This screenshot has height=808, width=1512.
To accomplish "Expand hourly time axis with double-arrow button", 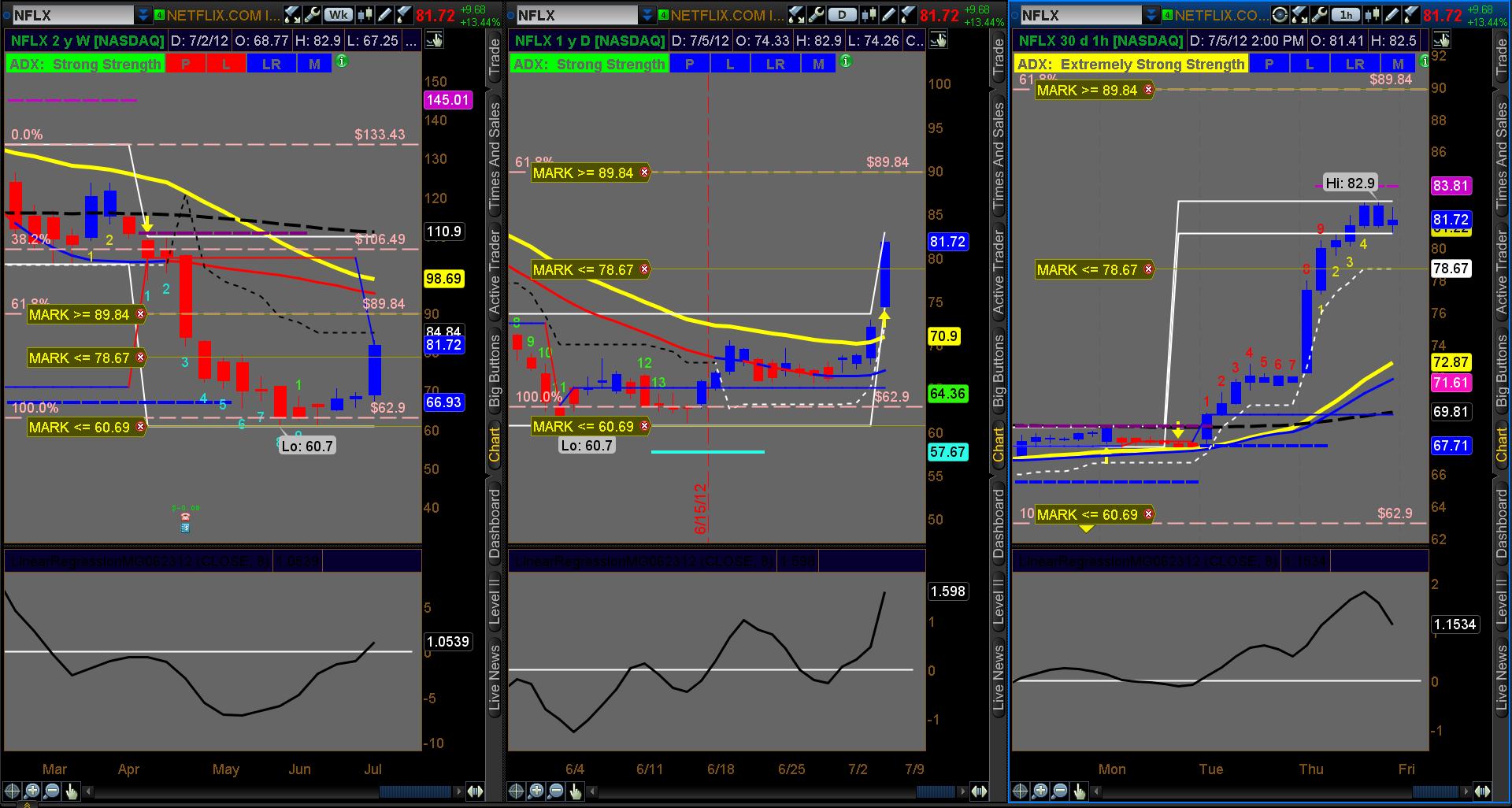I will coord(1482,791).
